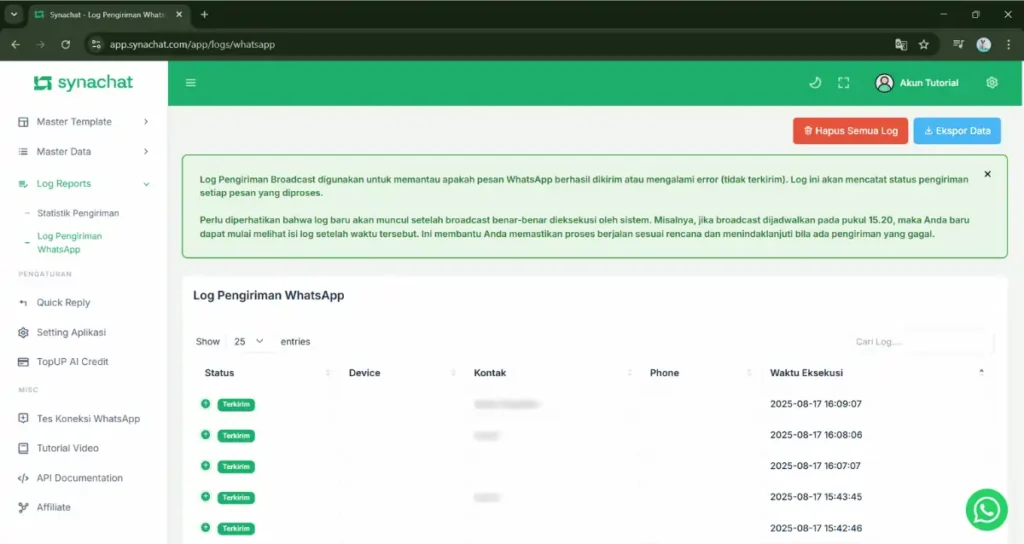This screenshot has height=544, width=1024.
Task: Click the Cari Log search field
Action: coord(921,342)
